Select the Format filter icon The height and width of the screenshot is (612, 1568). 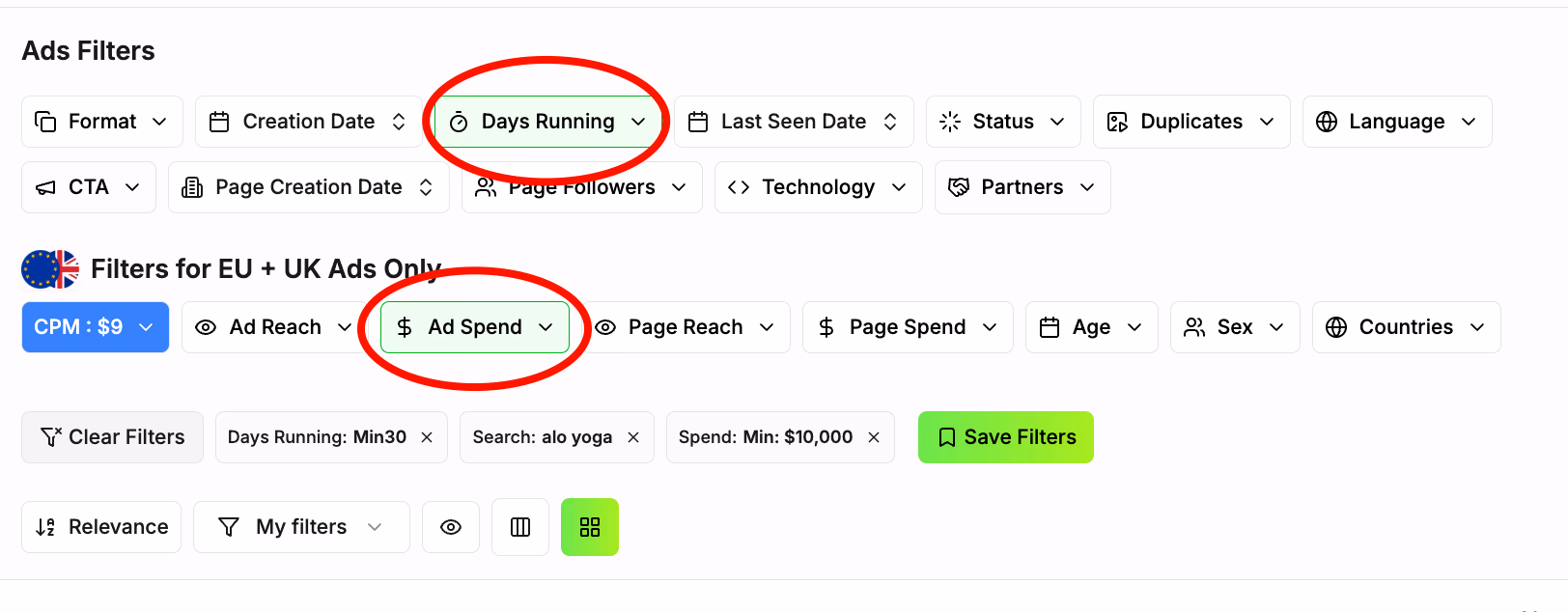[44, 121]
